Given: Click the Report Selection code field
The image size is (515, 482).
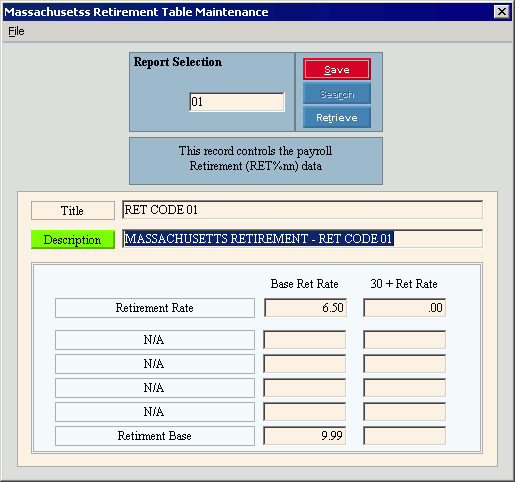Looking at the screenshot, I should point(237,102).
